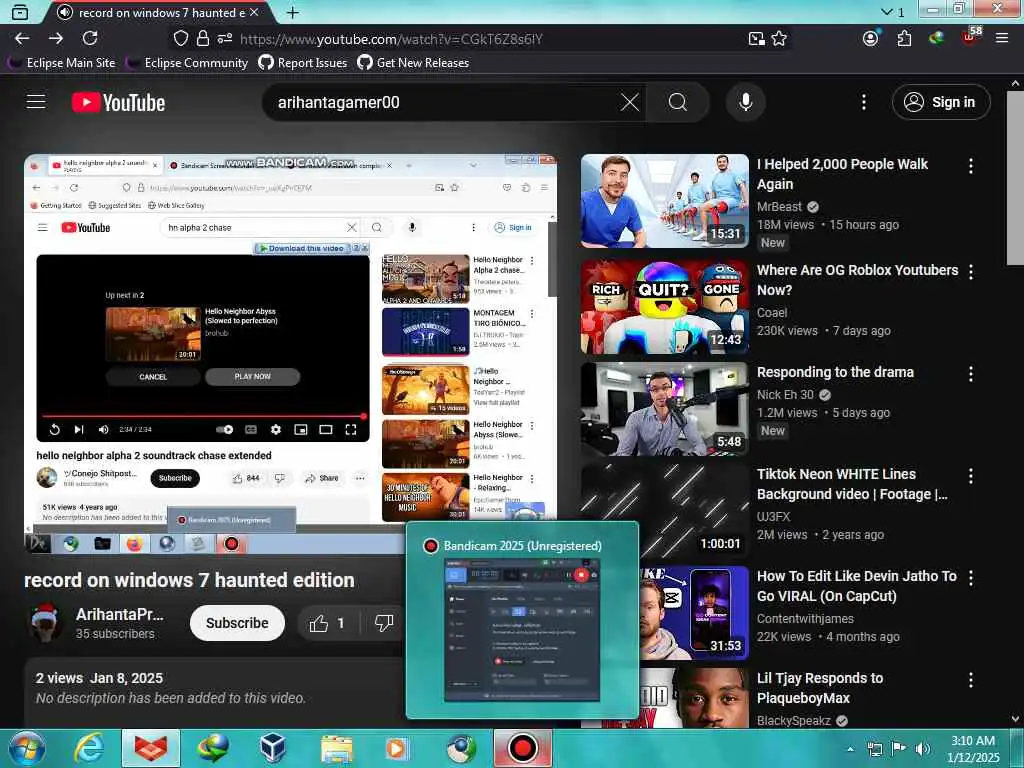Viewport: 1024px width, 768px height.
Task: Open ArihantaPr channel avatar
Action: tap(46, 622)
